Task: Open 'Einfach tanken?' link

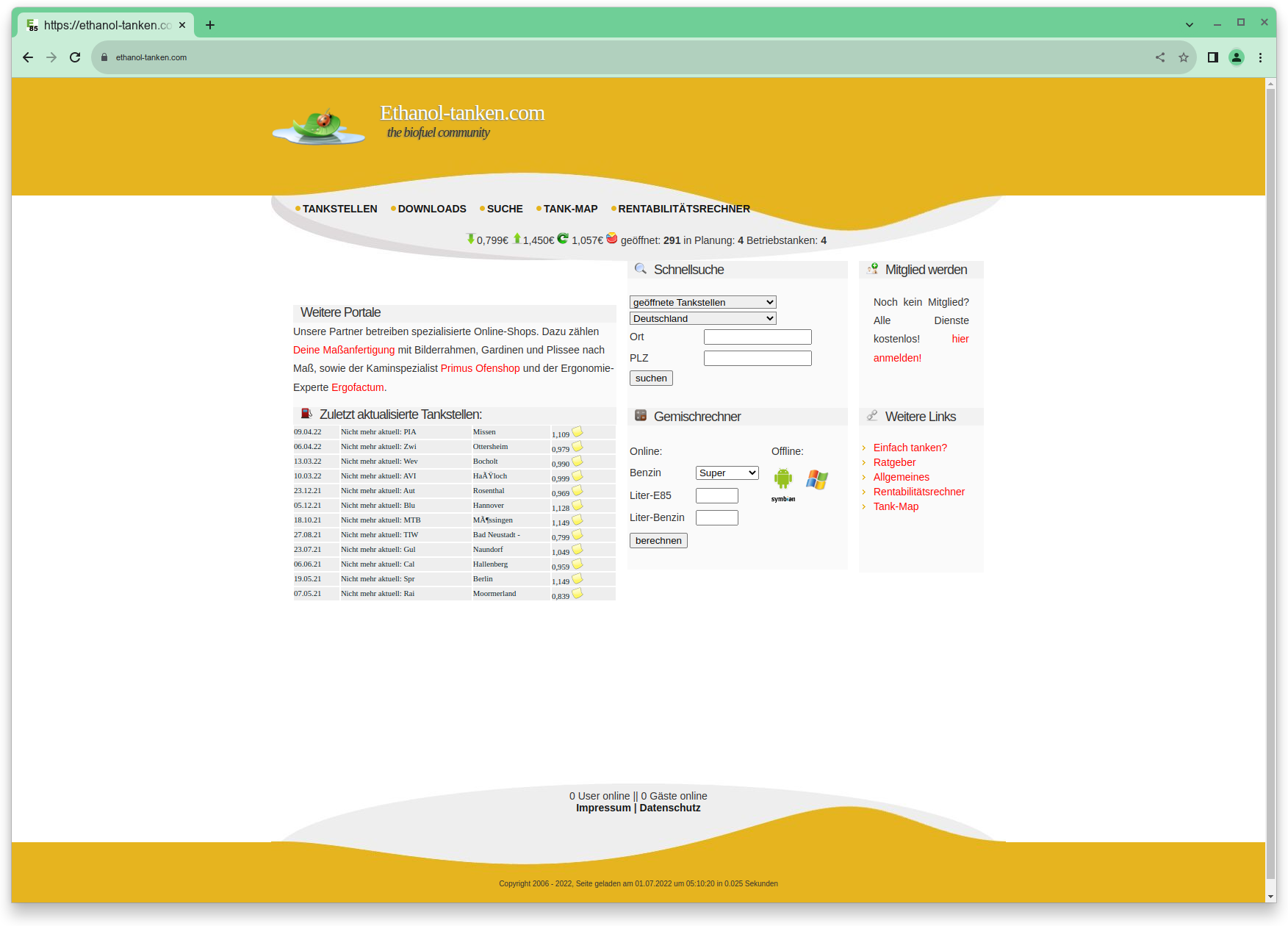Action: point(910,448)
